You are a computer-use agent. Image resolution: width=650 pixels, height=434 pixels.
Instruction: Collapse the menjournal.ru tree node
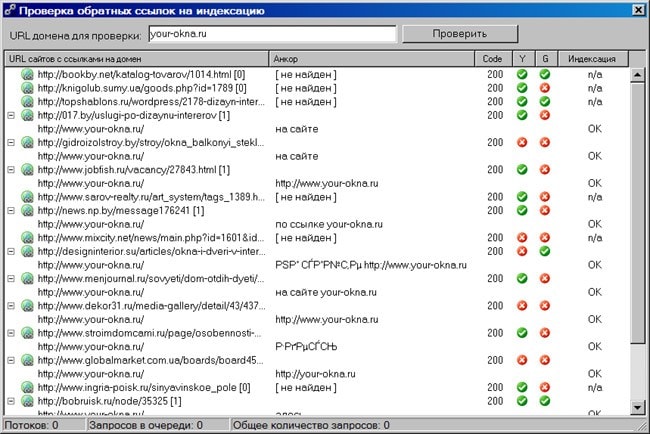pos(11,279)
